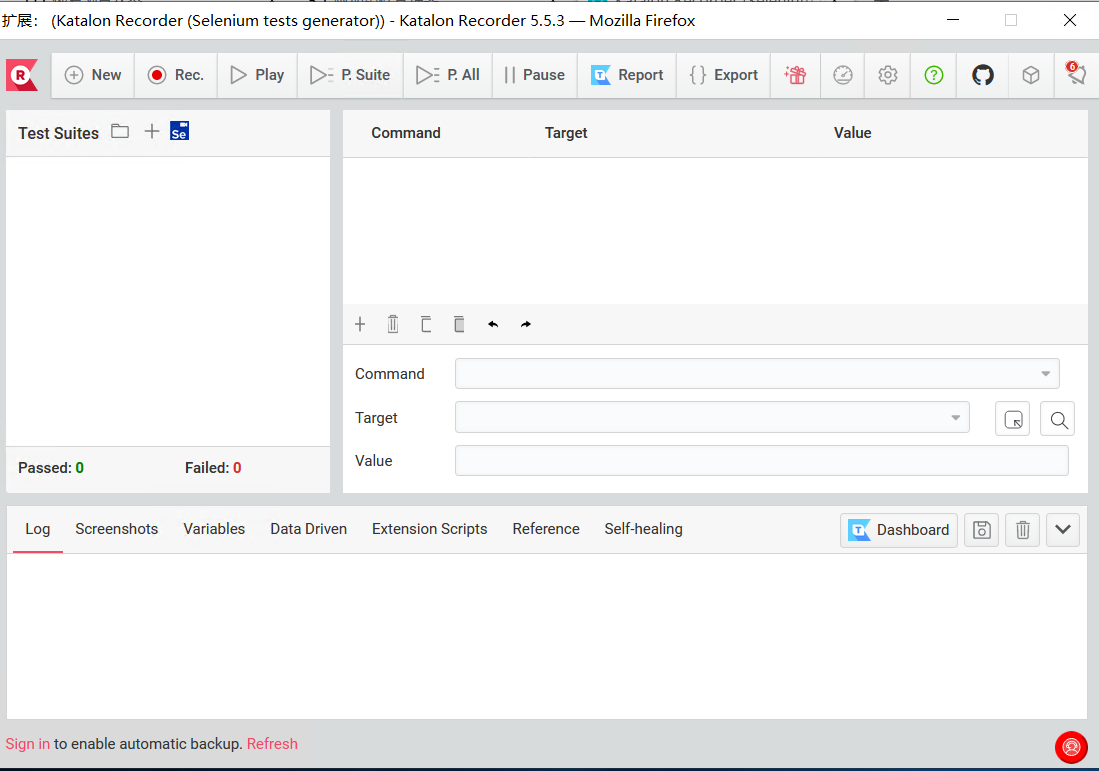Click the Katalon Recorder logo icon

point(22,75)
